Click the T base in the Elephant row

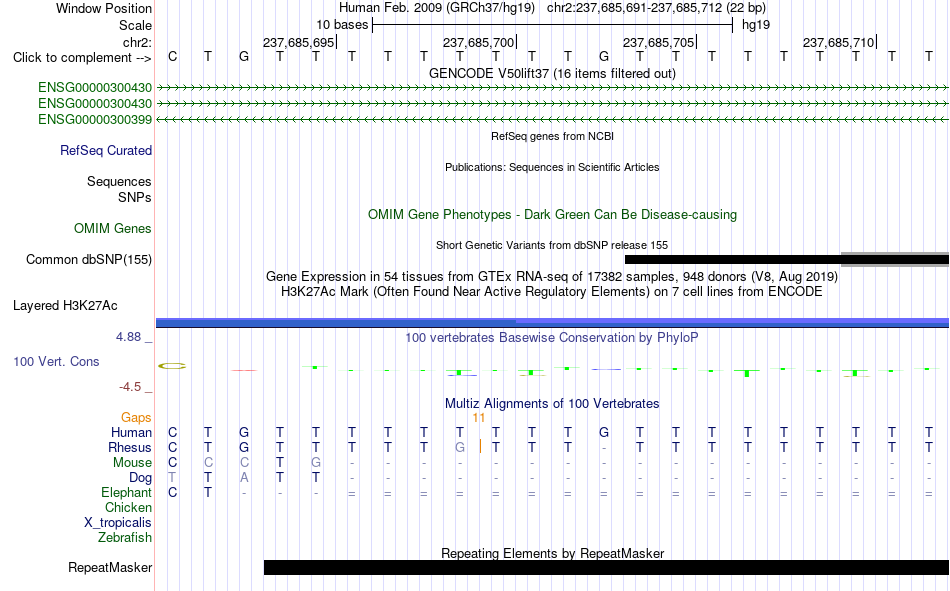pos(208,492)
